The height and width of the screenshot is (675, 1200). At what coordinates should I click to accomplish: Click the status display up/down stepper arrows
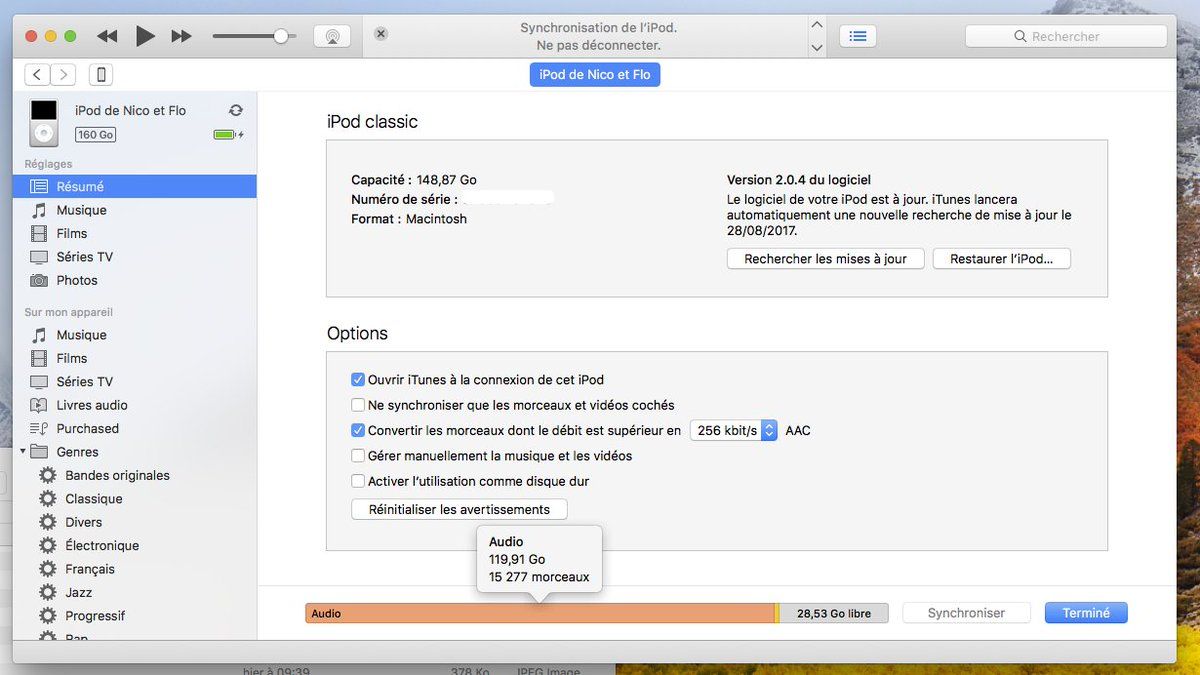tap(817, 36)
